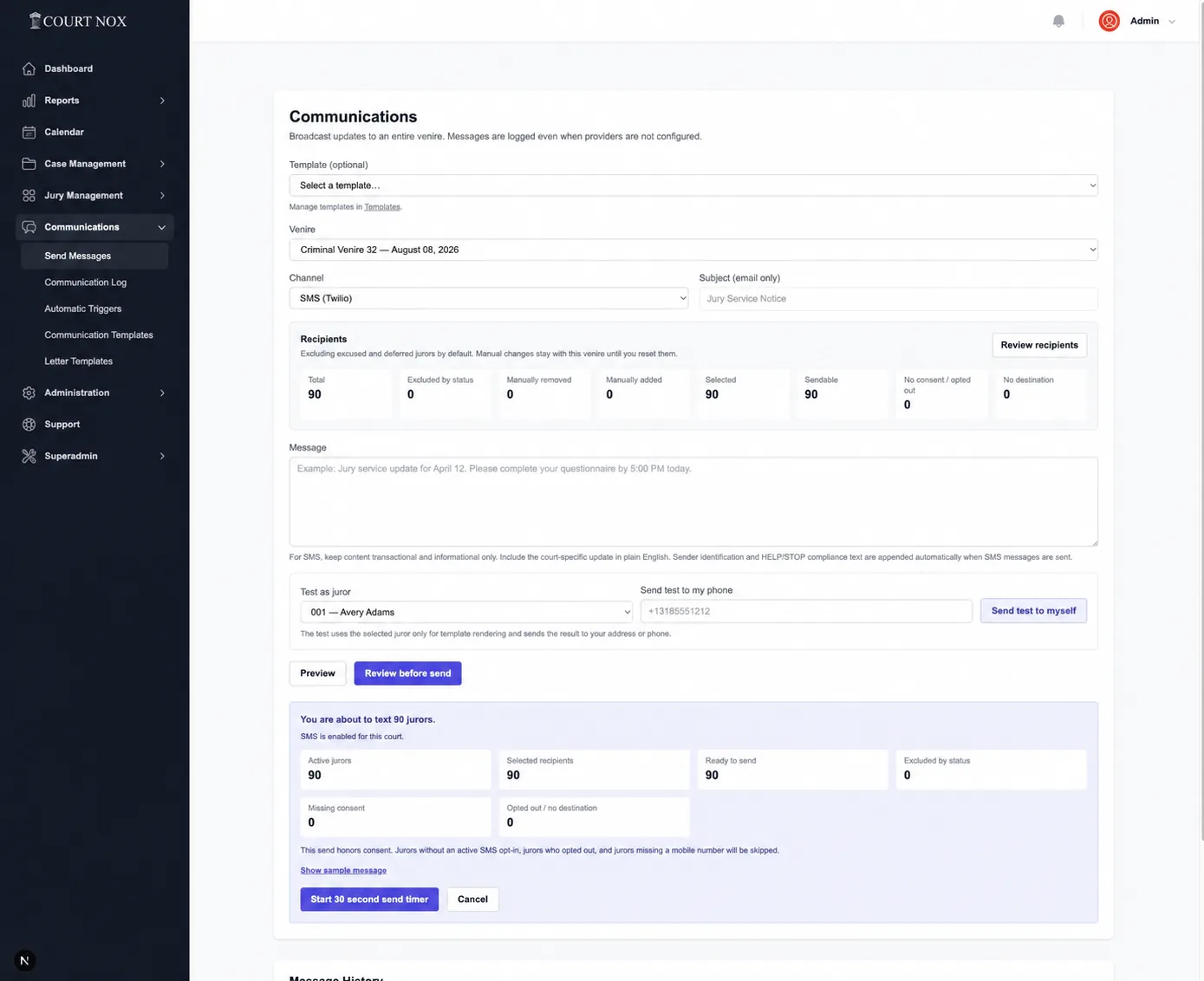Click the Excluded by status recipients stat
The width and height of the screenshot is (1204, 981).
point(445,394)
